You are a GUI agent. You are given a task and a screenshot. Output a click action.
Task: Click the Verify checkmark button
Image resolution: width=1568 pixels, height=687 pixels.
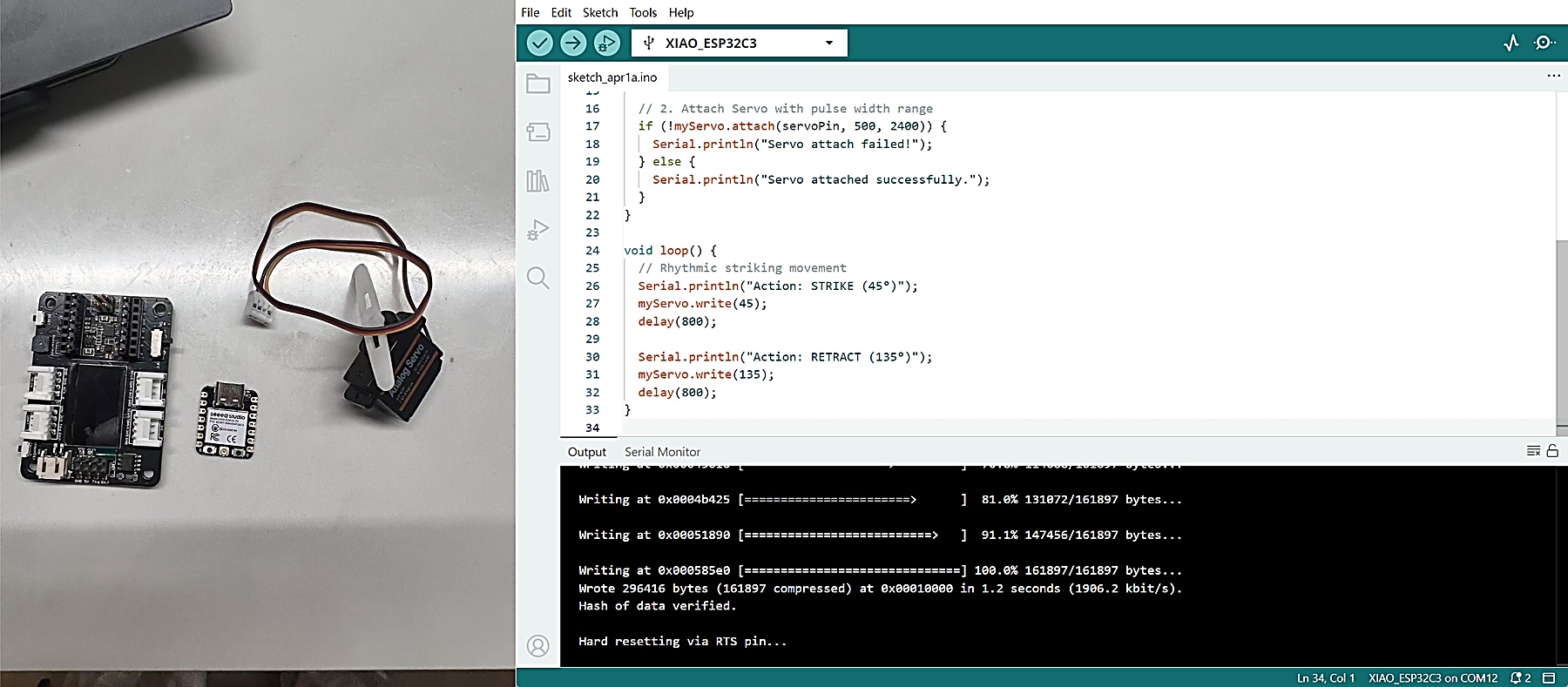tap(540, 43)
